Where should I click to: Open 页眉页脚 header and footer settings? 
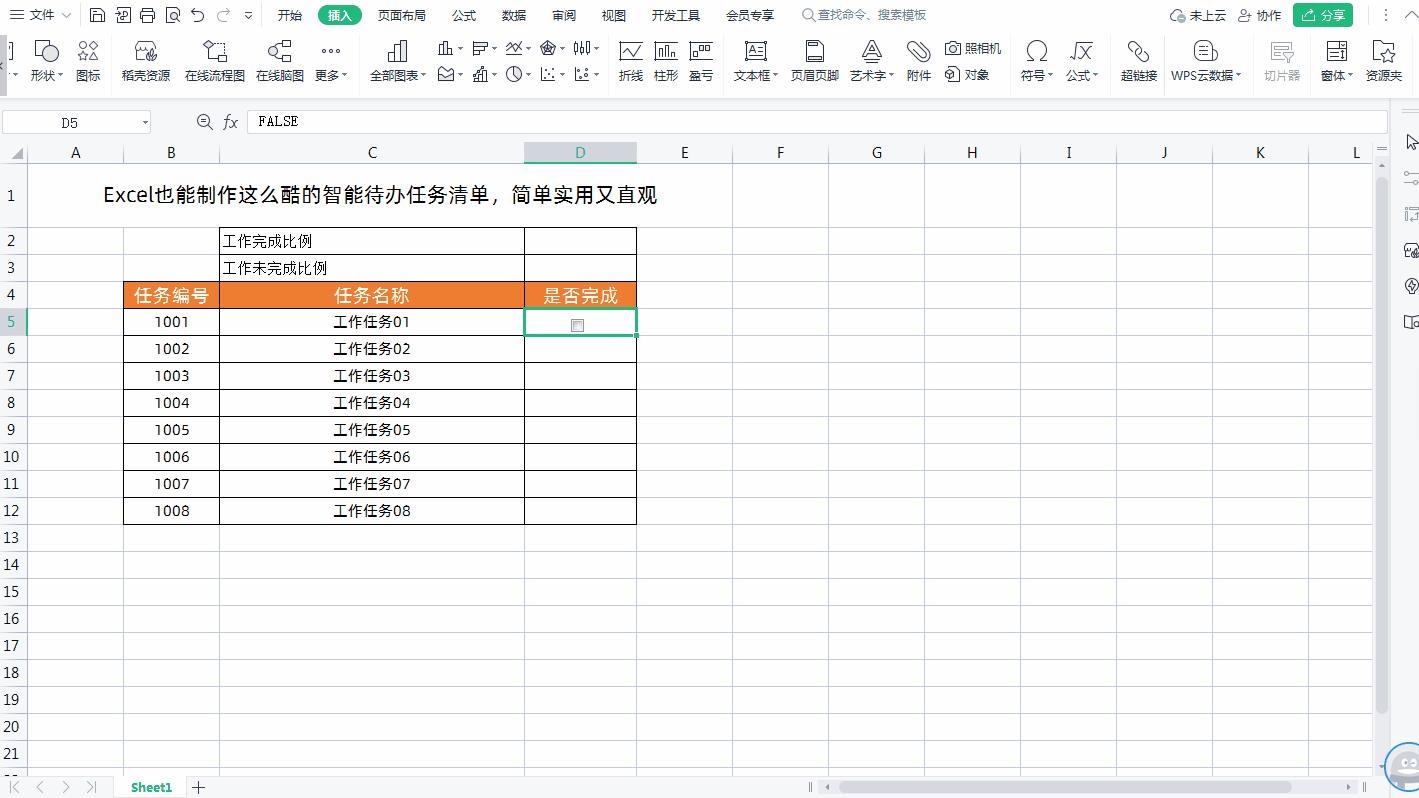coord(814,60)
